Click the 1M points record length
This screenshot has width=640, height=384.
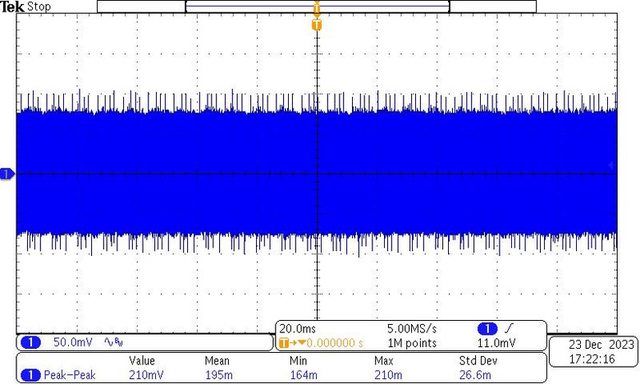[x=412, y=343]
